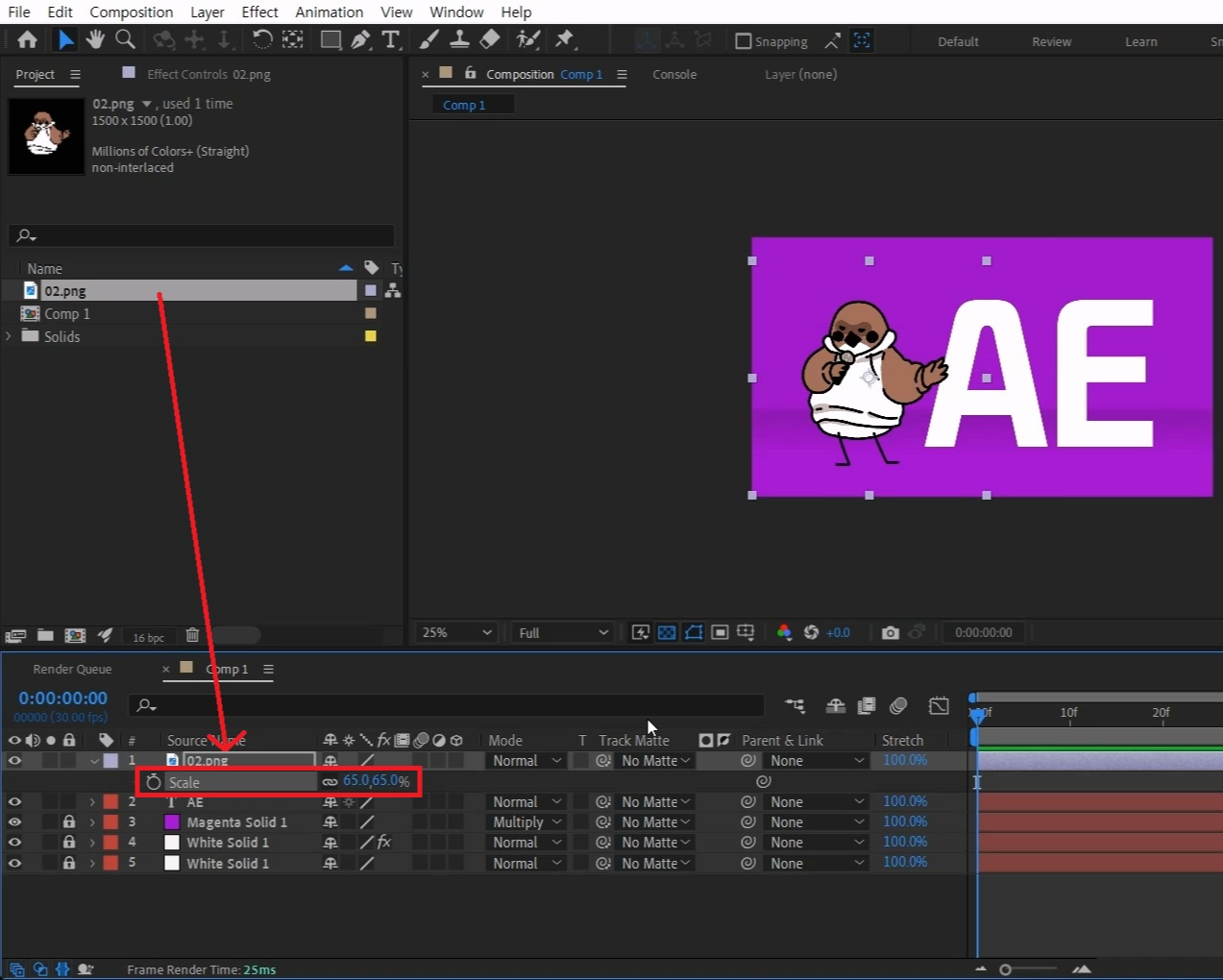Select the Puppet Pin tool
The image size is (1223, 980).
click(x=565, y=39)
